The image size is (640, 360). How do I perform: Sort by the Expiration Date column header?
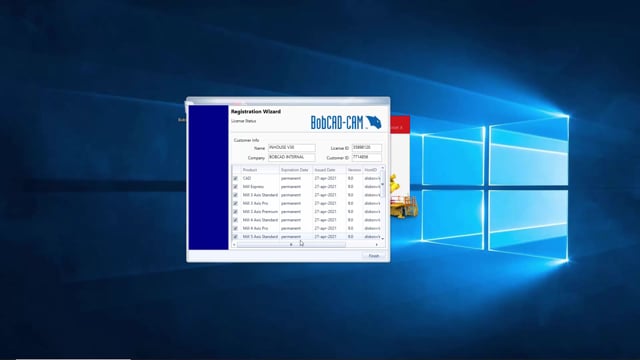tap(296, 170)
